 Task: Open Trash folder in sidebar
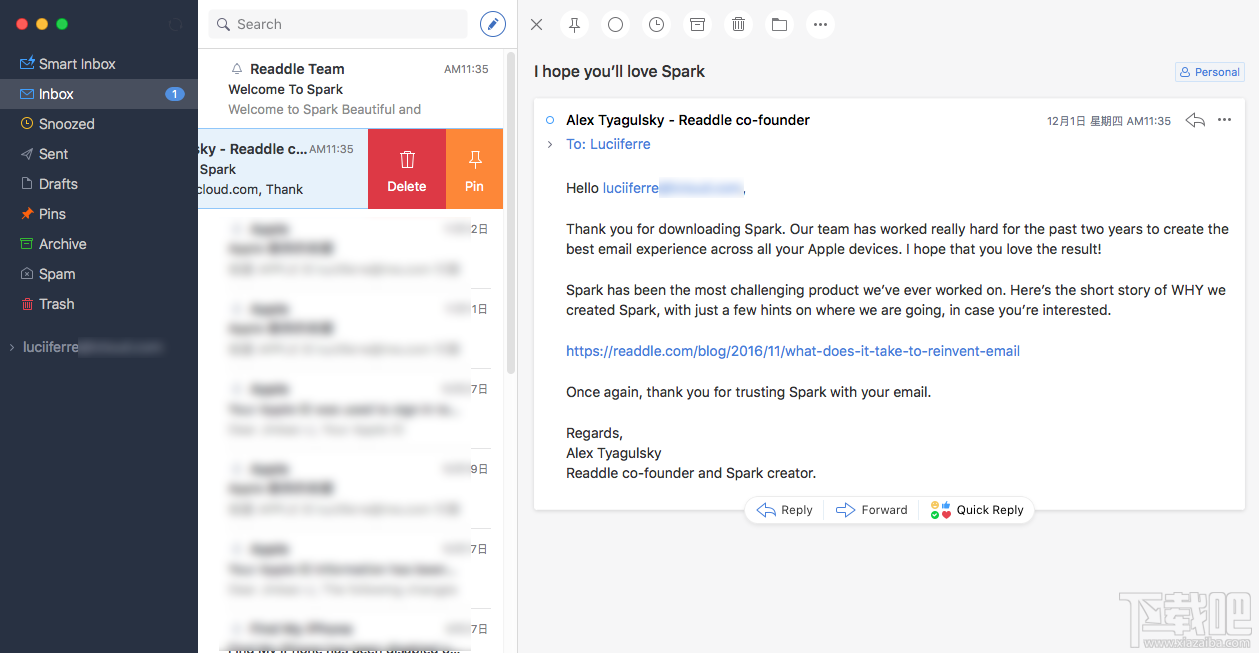pos(47,304)
